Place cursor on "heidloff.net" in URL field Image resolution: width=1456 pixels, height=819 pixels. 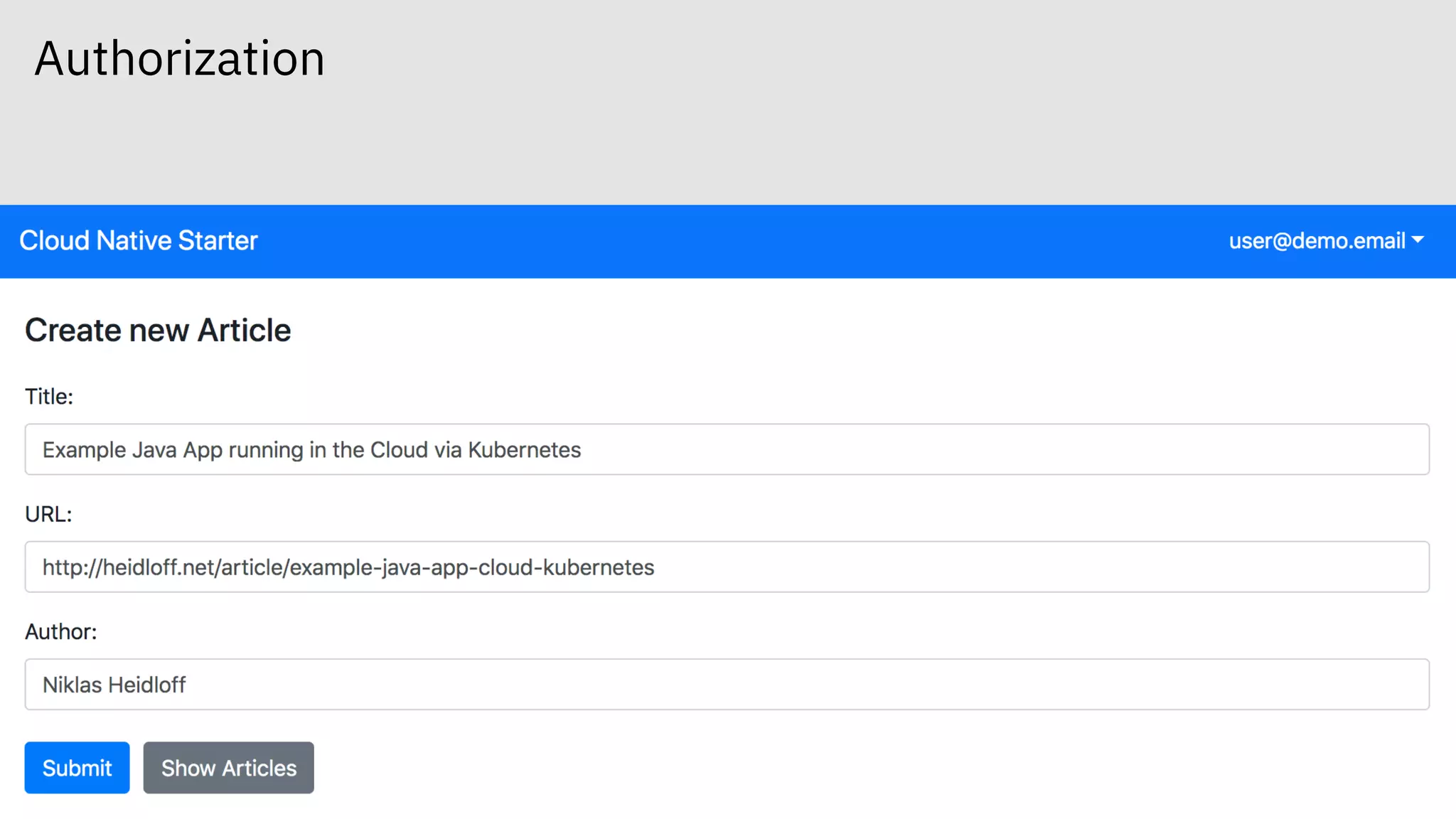pyautogui.click(x=158, y=567)
